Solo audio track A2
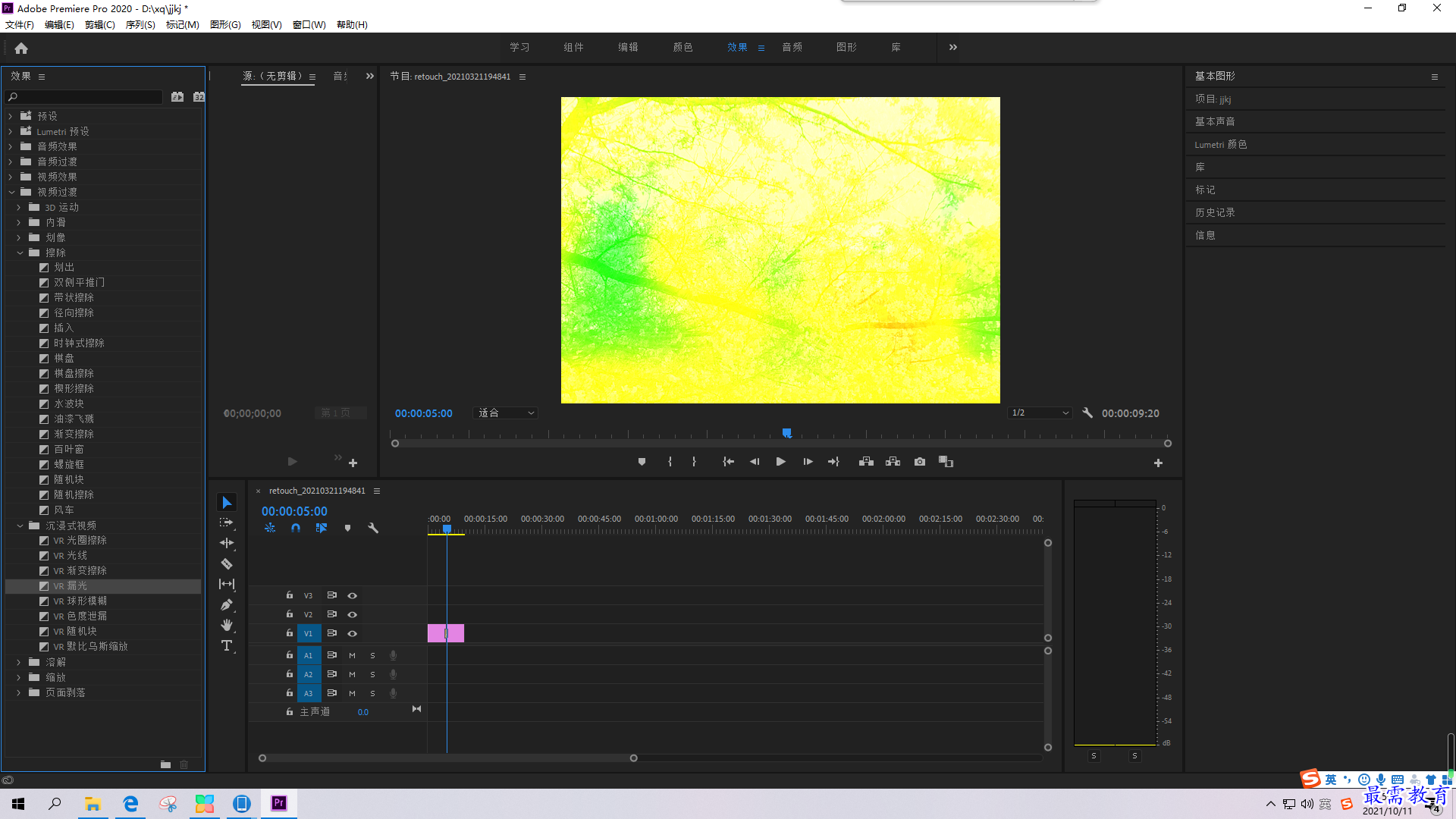 click(372, 674)
